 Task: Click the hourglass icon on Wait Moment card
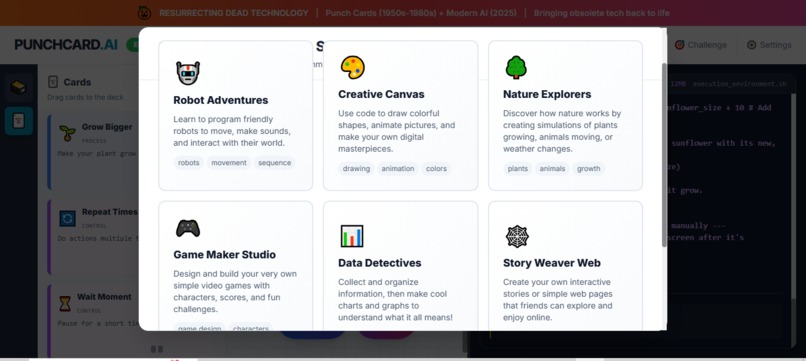65,303
